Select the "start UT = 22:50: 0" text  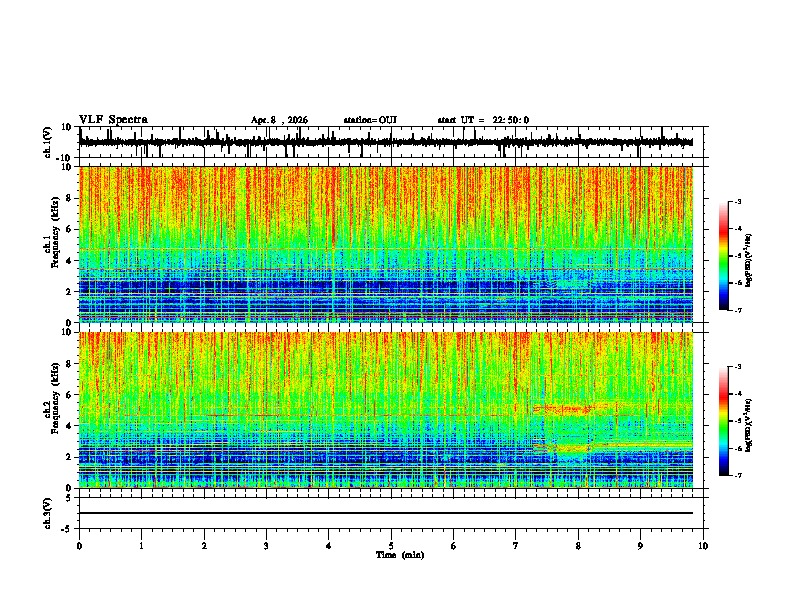(x=483, y=120)
